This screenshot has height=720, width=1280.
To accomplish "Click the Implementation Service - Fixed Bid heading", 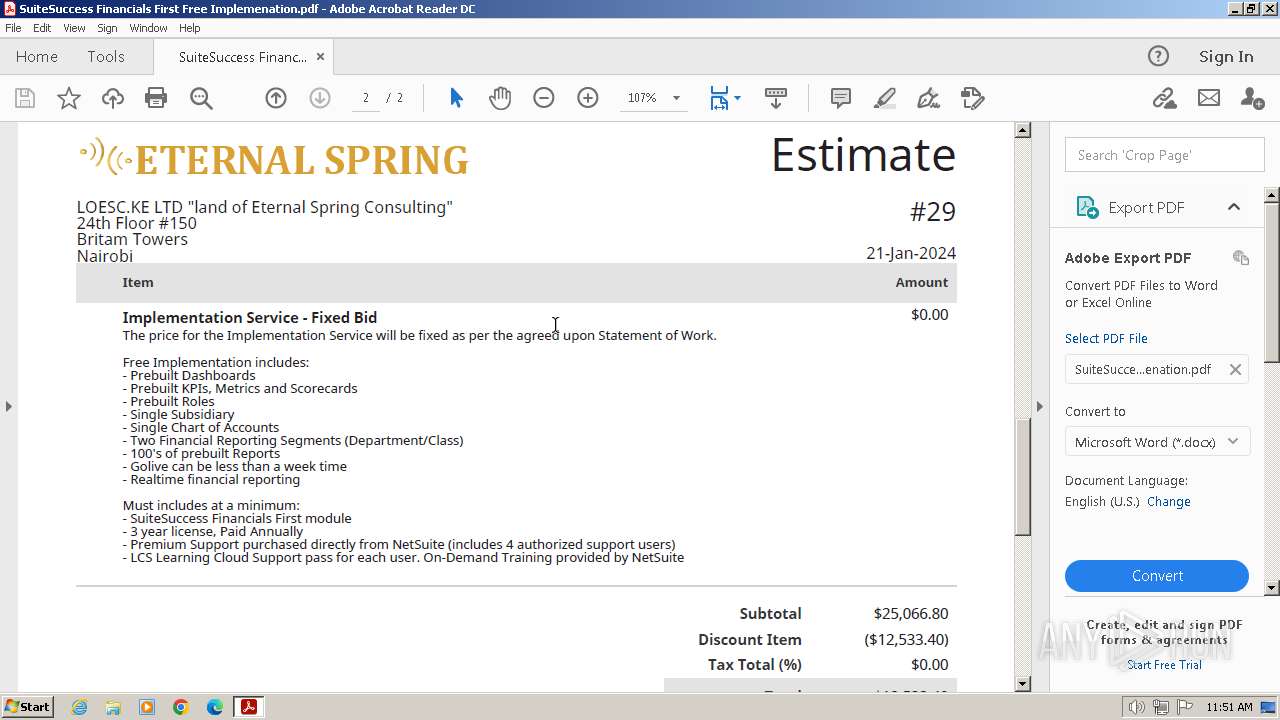I will click(250, 317).
